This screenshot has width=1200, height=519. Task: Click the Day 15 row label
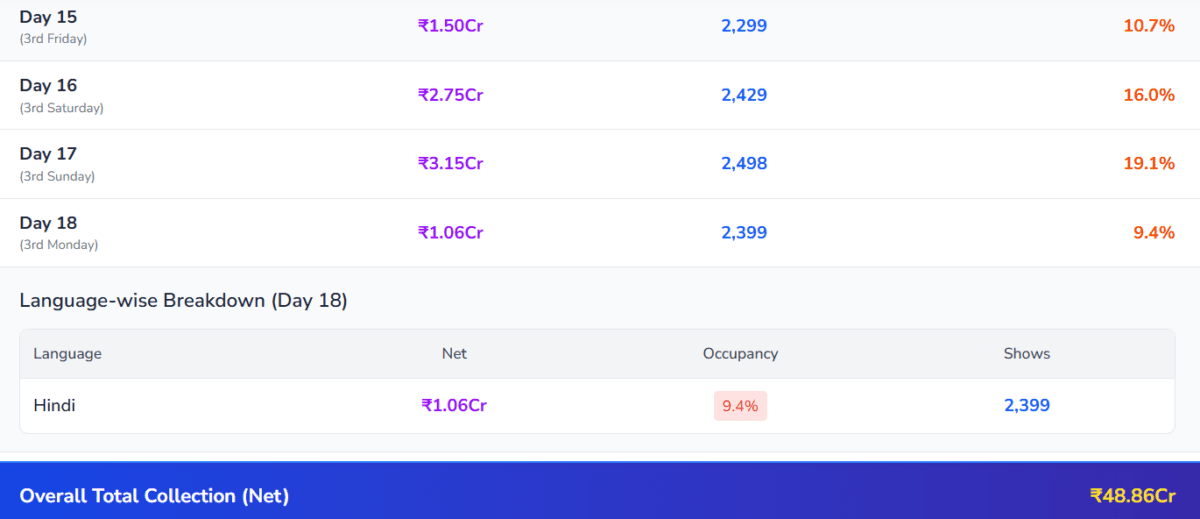[48, 18]
